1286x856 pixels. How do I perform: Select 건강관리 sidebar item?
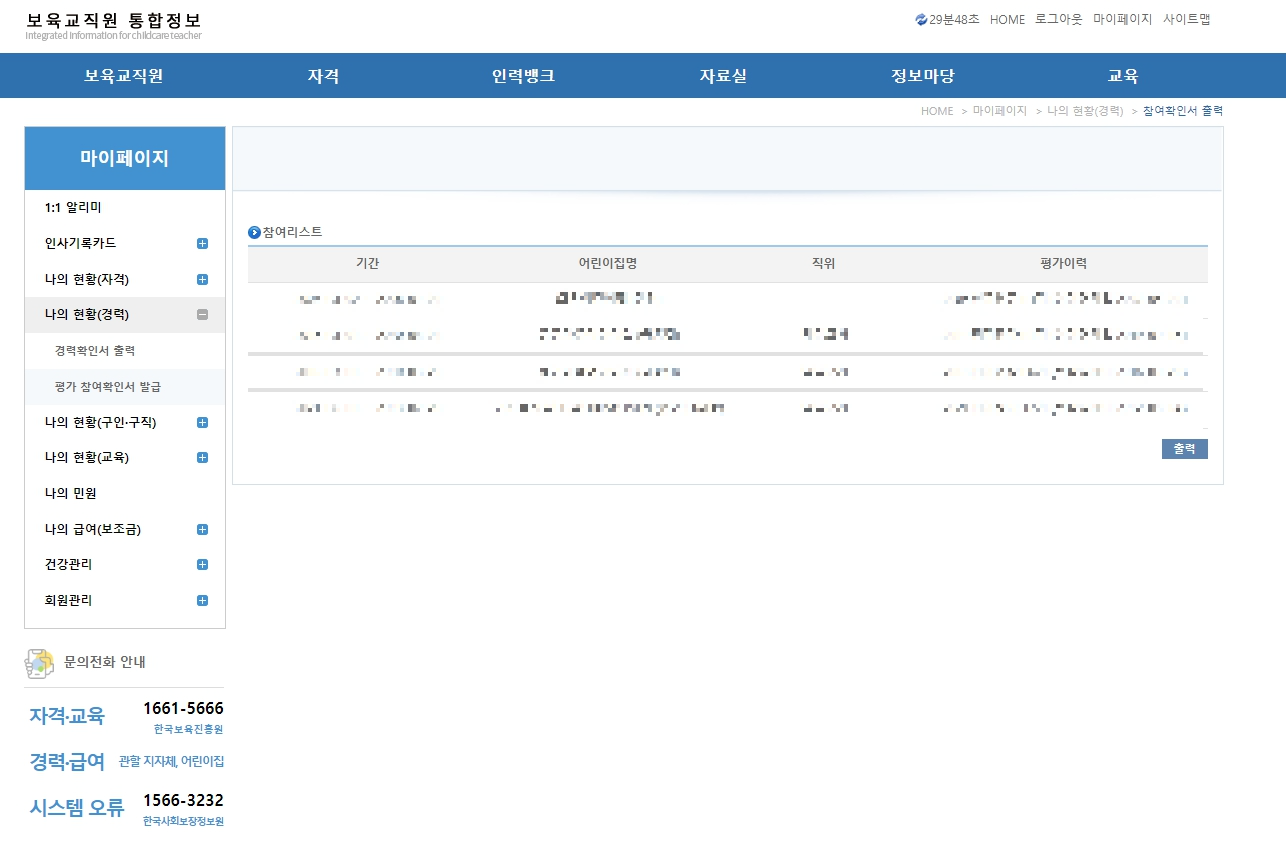(69, 564)
